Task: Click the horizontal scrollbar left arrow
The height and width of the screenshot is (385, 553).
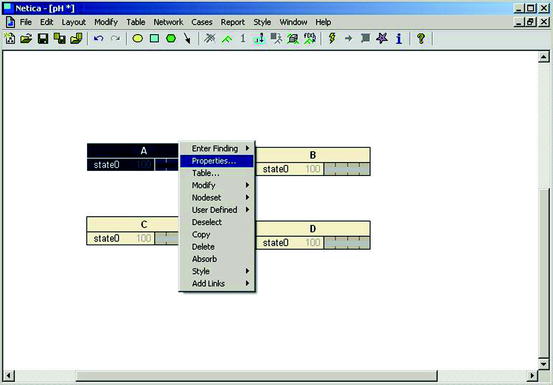Action: pyautogui.click(x=8, y=376)
